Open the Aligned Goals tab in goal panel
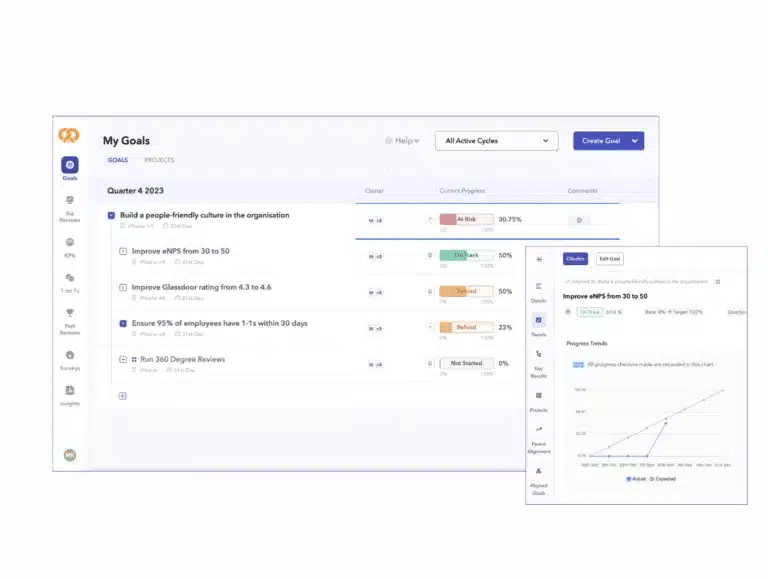This screenshot has height=579, width=768. (538, 482)
